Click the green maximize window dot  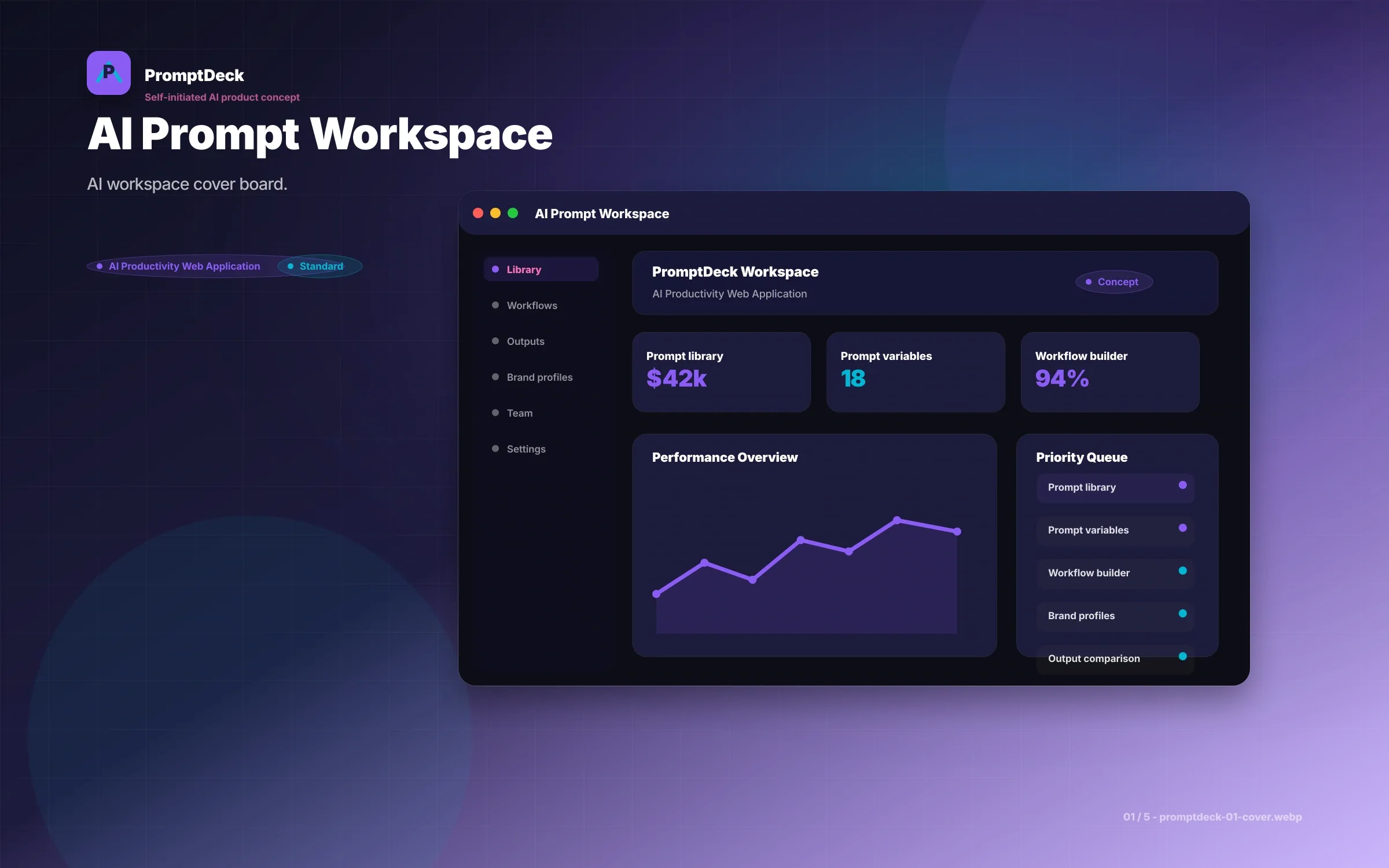(x=513, y=213)
